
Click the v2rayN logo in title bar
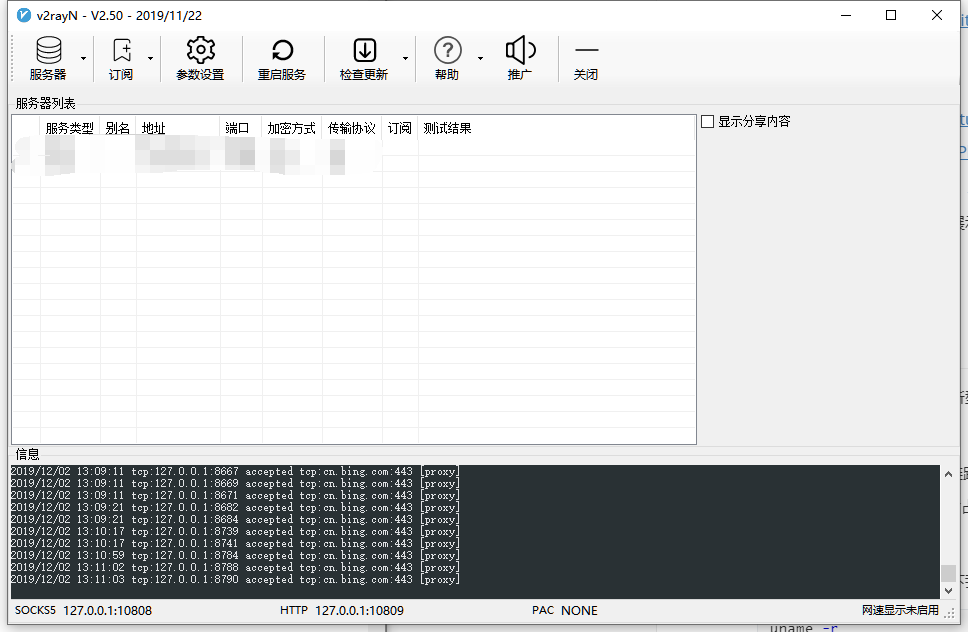click(24, 15)
